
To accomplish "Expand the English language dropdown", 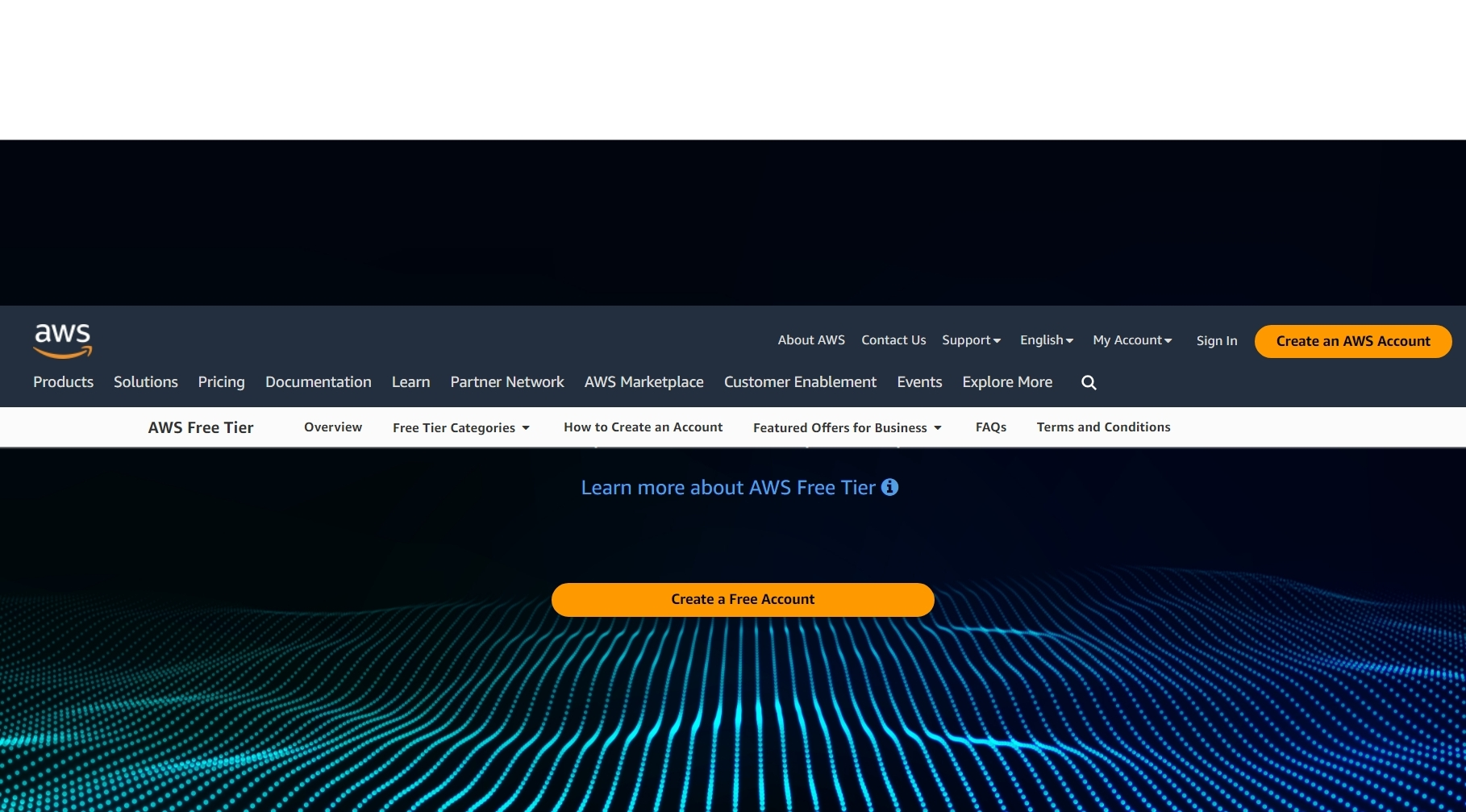I will (x=1045, y=340).
